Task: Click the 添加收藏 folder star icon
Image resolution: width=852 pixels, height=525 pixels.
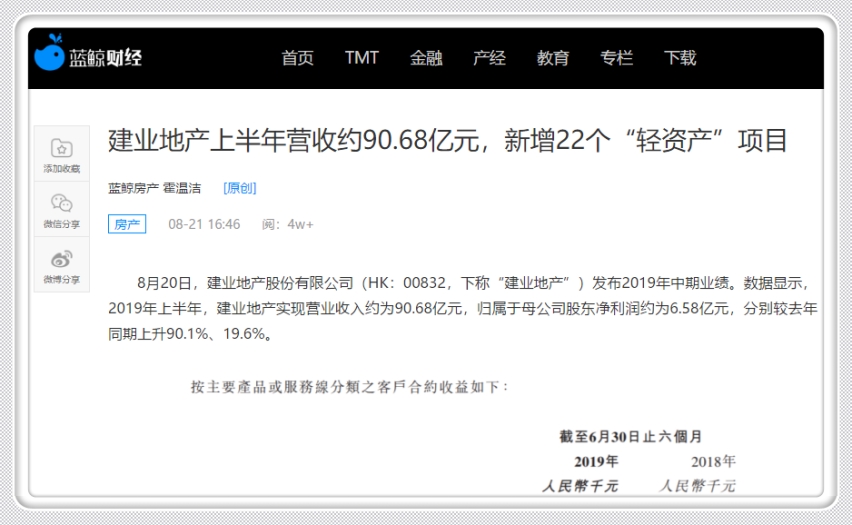Action: coord(61,148)
